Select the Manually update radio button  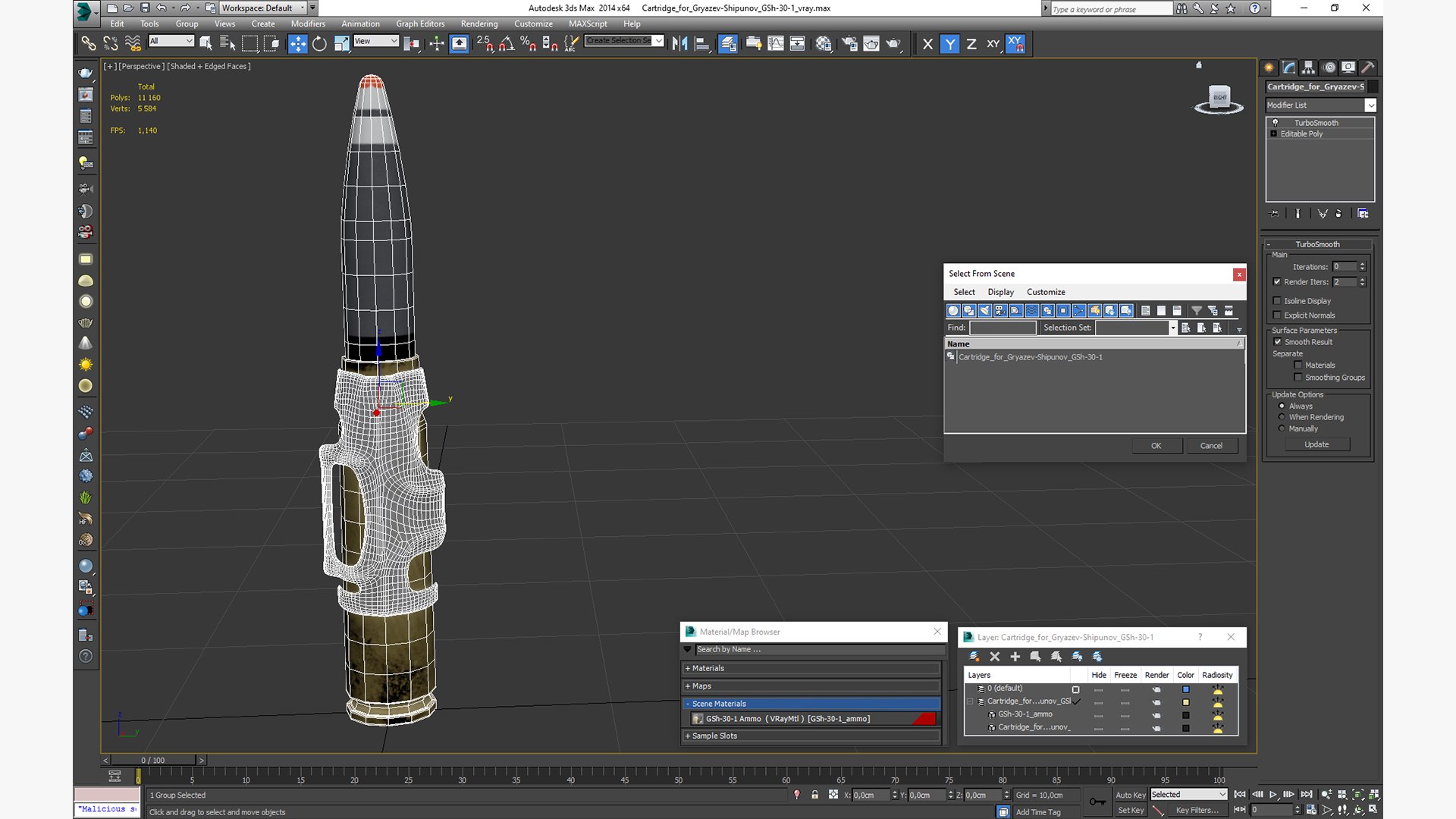pos(1282,428)
